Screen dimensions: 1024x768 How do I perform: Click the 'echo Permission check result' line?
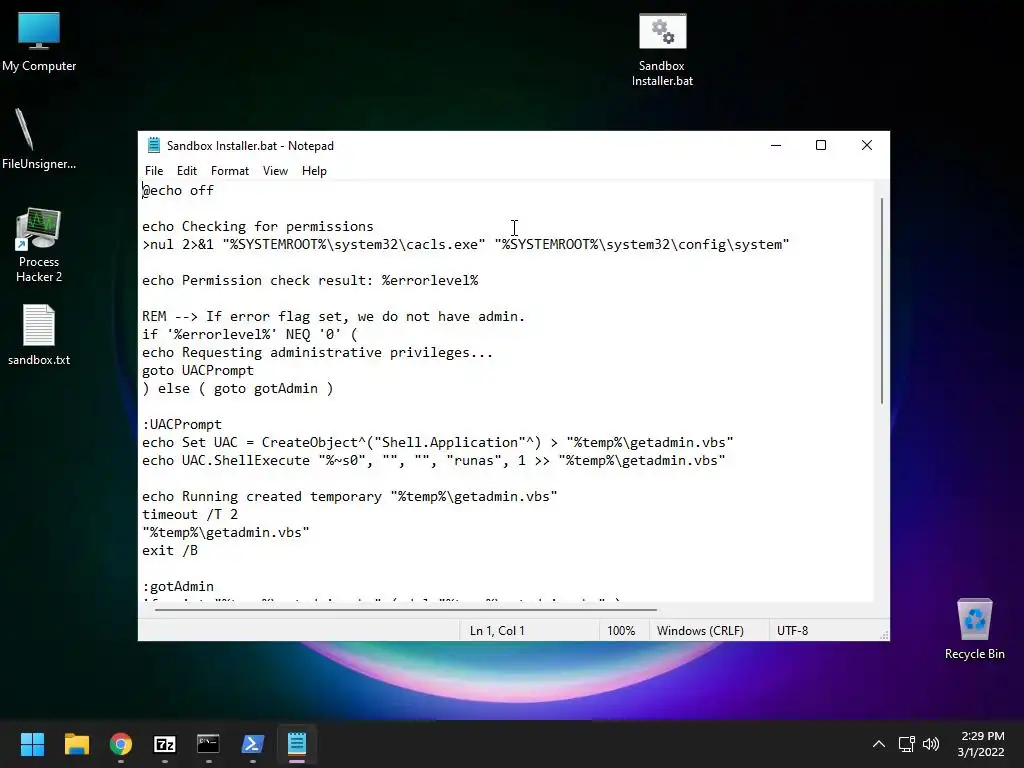[x=310, y=280]
